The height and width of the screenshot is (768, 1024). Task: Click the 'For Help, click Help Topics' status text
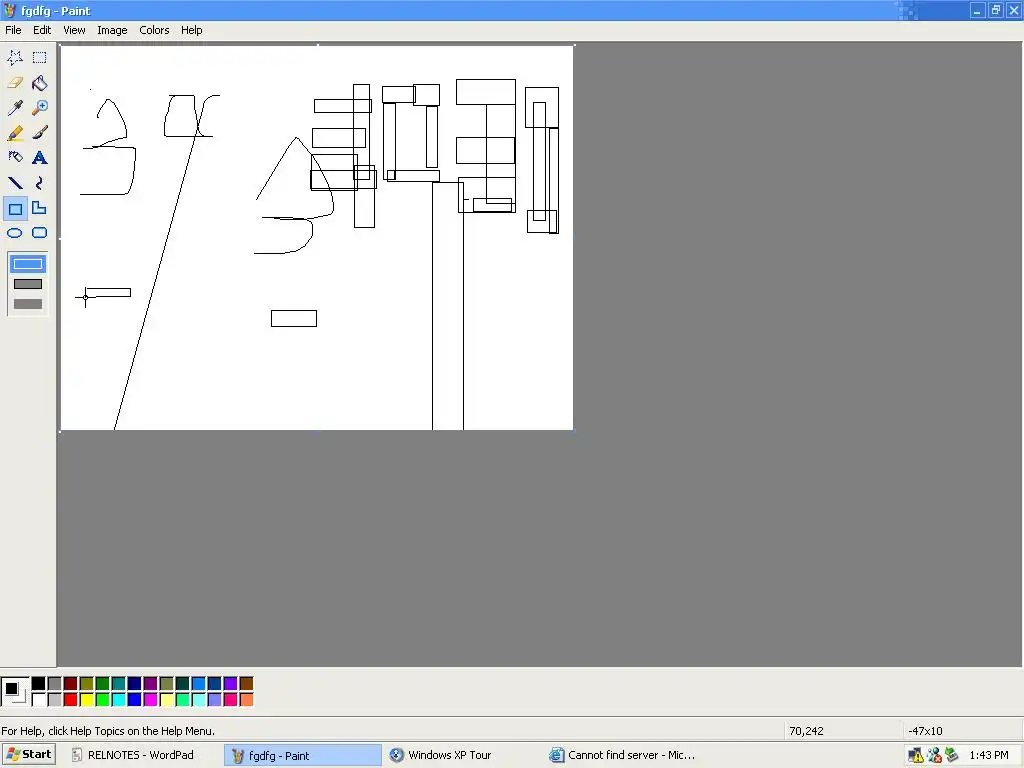(x=108, y=731)
